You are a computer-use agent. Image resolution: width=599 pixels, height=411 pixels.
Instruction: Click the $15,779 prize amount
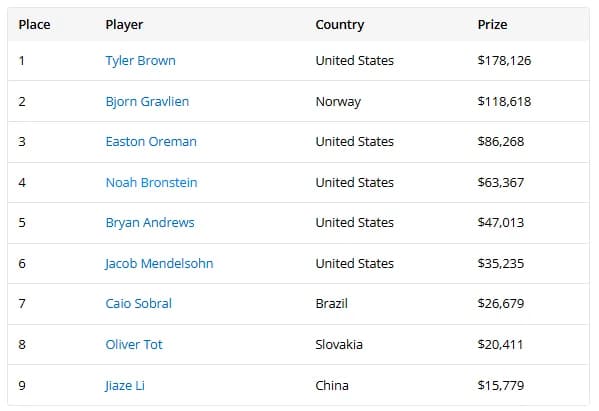[501, 385]
